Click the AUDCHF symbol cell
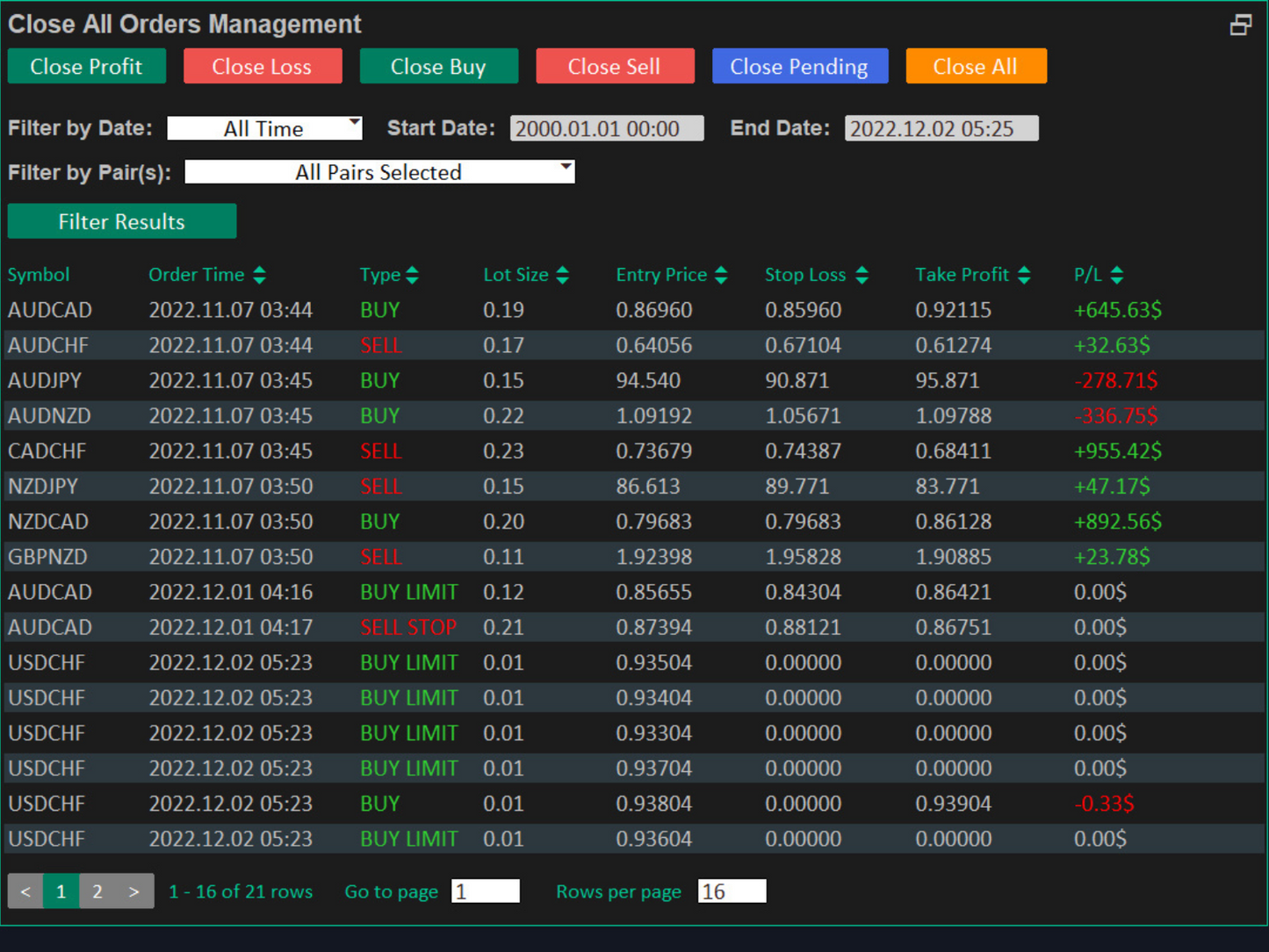 (x=48, y=345)
